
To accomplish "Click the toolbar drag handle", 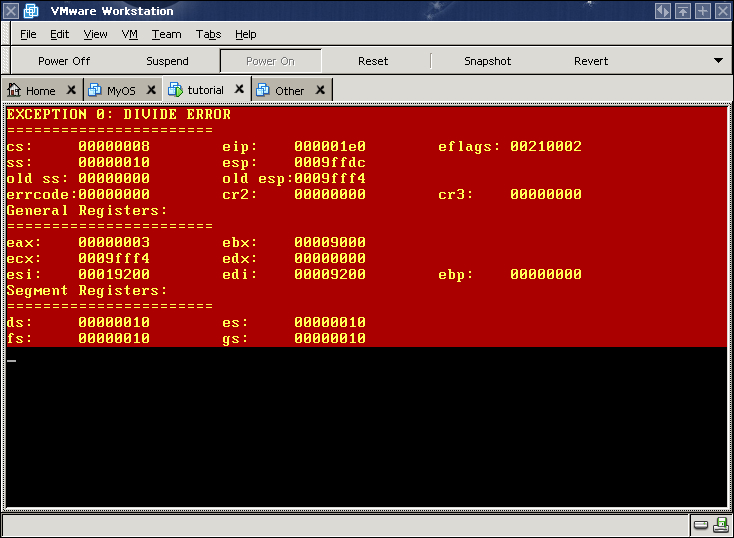I will (x=6, y=60).
